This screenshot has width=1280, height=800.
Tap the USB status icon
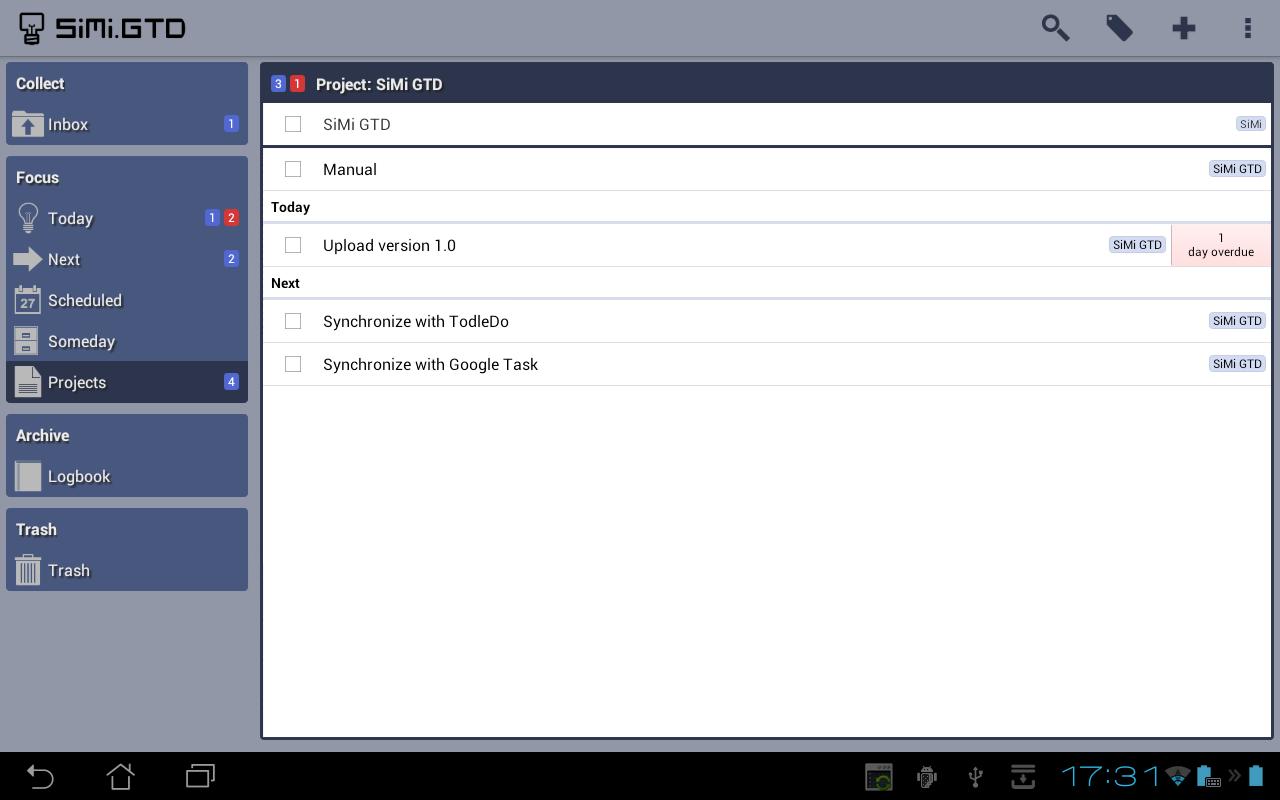point(976,776)
